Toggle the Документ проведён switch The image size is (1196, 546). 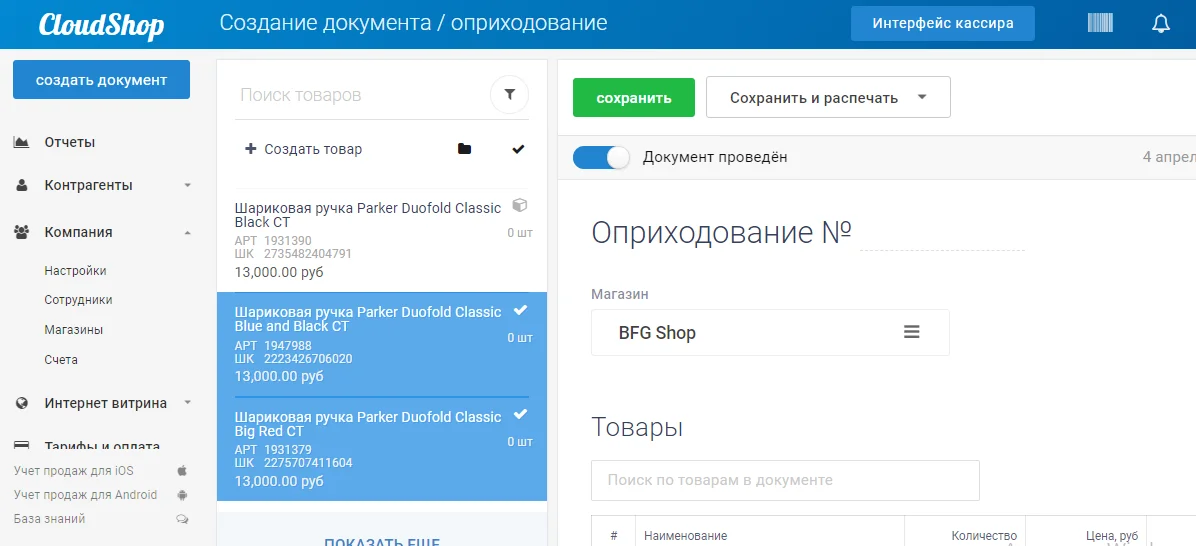(x=601, y=157)
